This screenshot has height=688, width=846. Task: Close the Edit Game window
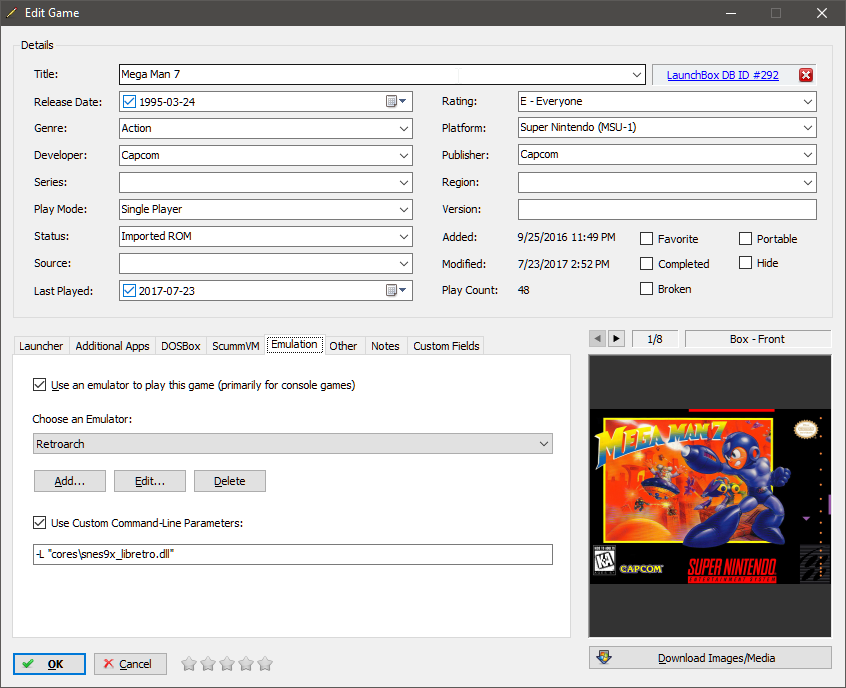click(822, 13)
